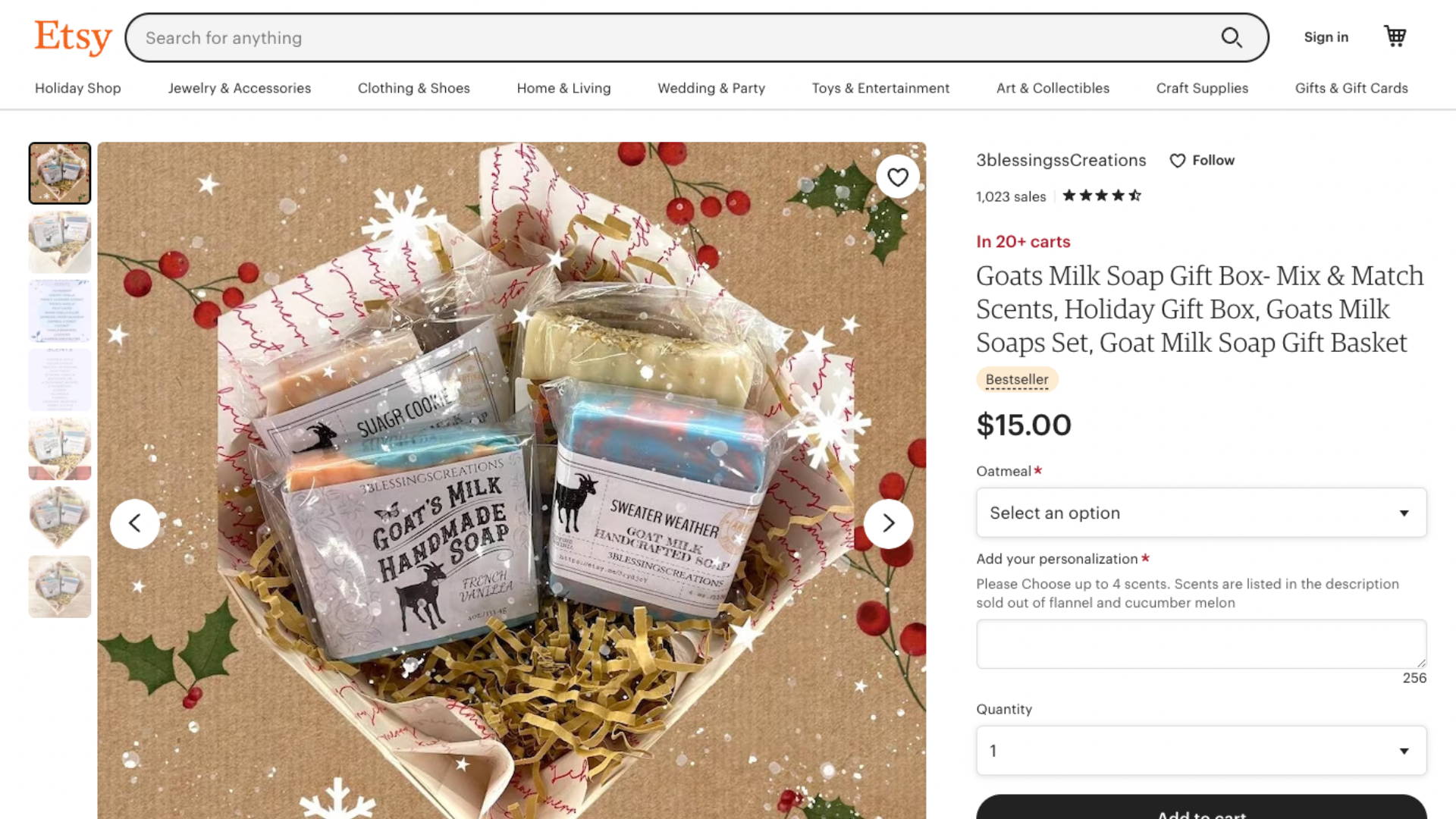The width and height of the screenshot is (1456, 819).
Task: Click the Bestseller badge
Action: coord(1017,379)
